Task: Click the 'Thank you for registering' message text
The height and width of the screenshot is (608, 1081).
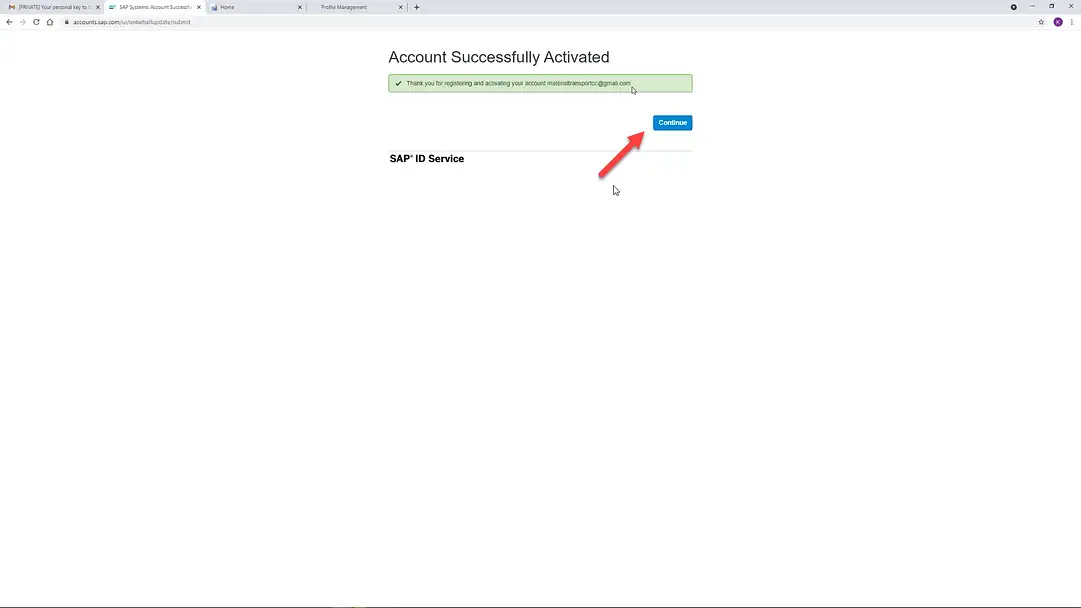Action: 518,83
